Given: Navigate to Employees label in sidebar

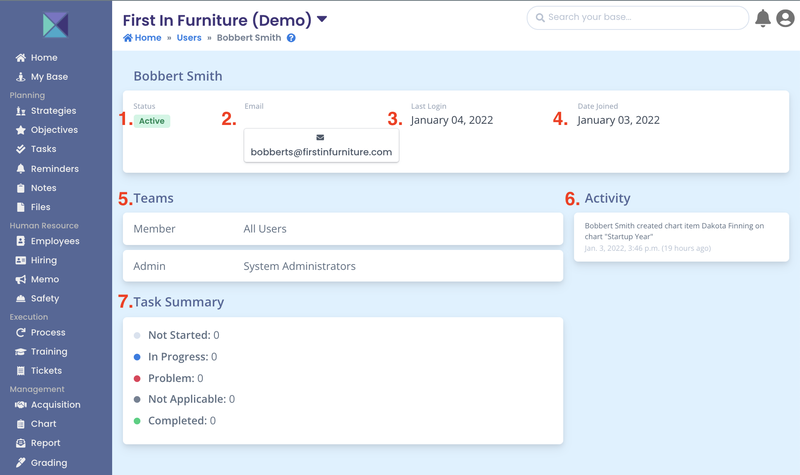Looking at the screenshot, I should [55, 241].
